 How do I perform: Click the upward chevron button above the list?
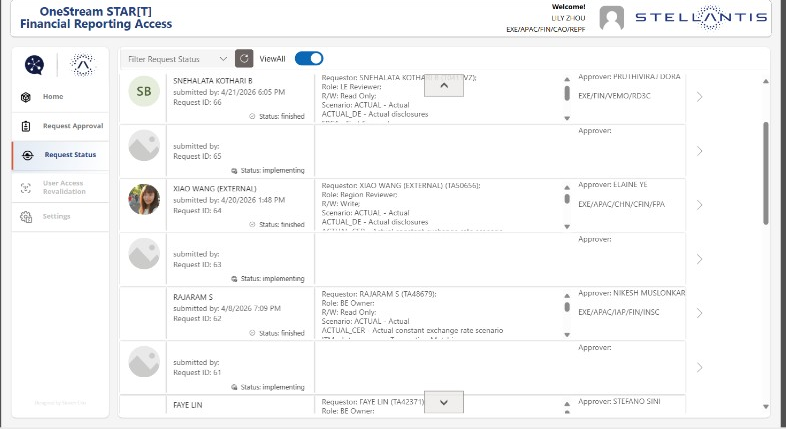pyautogui.click(x=444, y=86)
